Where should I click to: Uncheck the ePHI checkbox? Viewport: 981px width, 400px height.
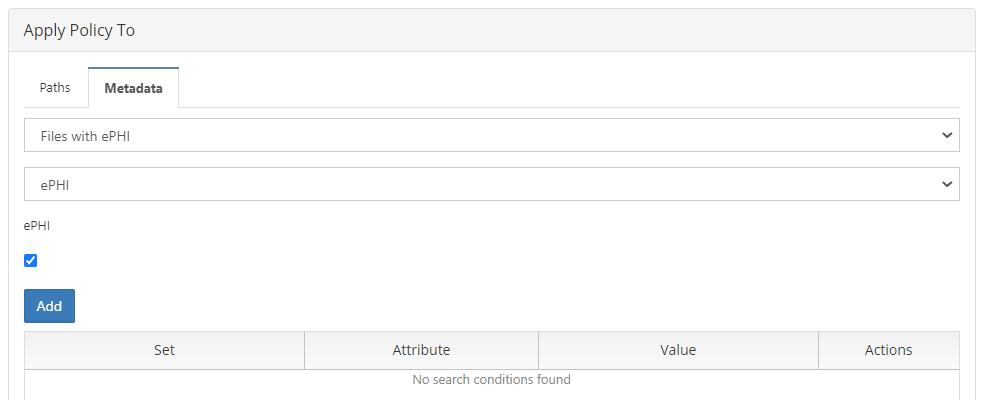click(x=31, y=261)
